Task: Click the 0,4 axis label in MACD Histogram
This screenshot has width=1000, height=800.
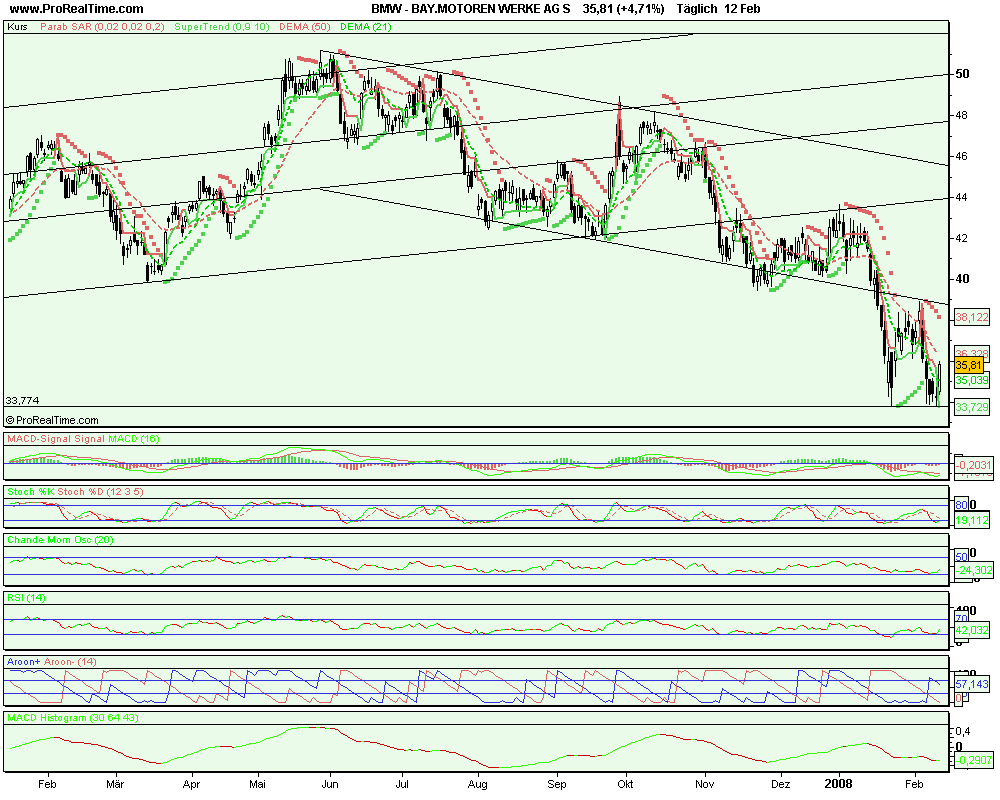Action: [962, 731]
